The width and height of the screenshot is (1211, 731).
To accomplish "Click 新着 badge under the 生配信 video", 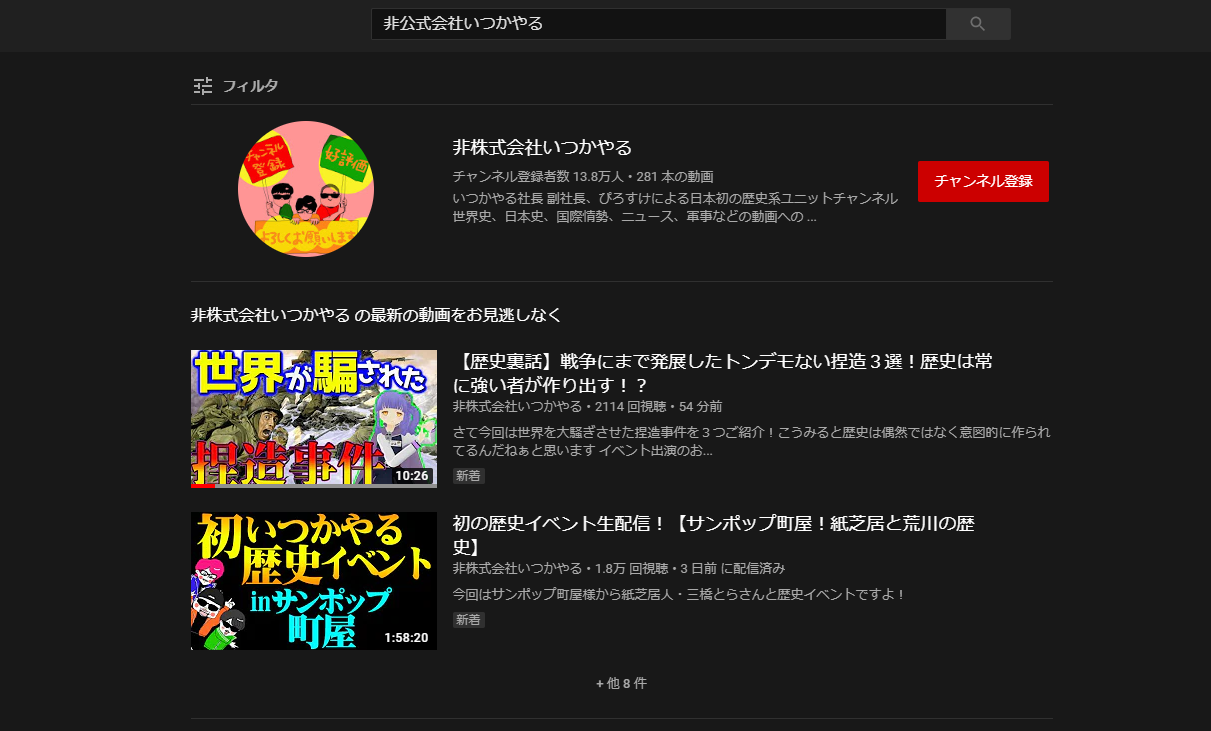I will click(x=468, y=620).
